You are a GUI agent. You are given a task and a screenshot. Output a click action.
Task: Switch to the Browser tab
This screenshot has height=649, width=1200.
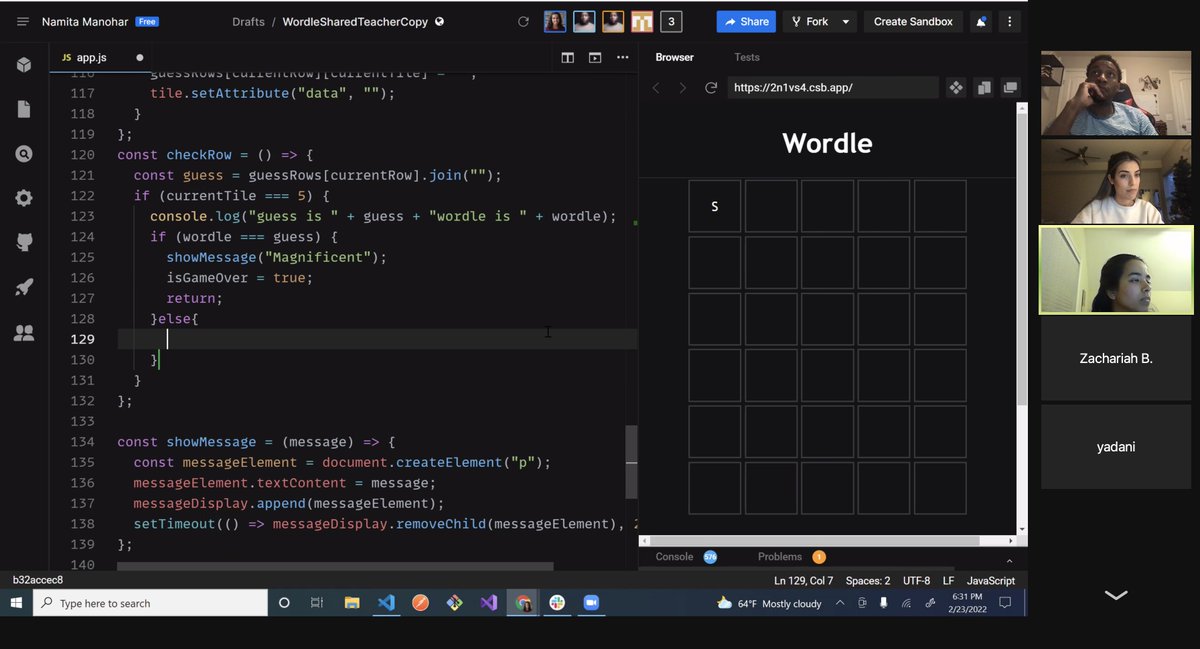coord(675,57)
